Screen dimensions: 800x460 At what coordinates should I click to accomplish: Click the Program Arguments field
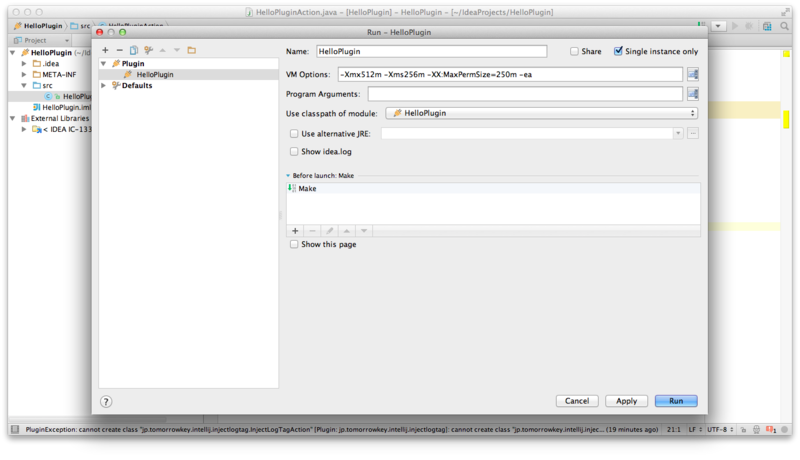[525, 94]
